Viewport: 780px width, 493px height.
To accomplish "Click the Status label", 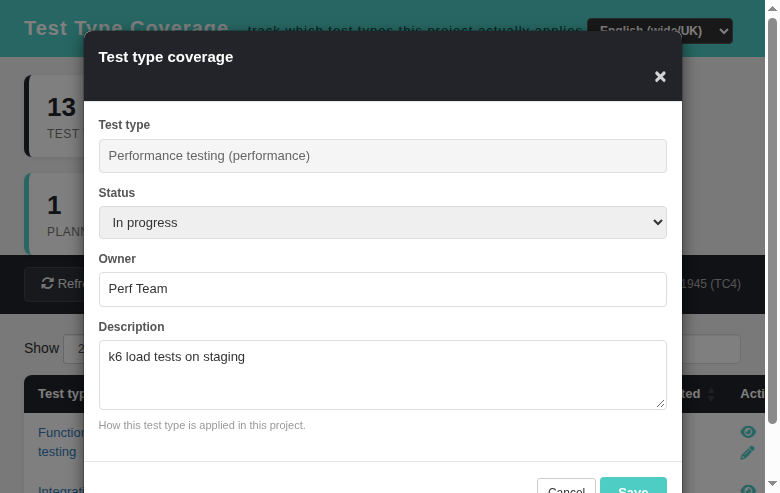I will (x=116, y=193).
